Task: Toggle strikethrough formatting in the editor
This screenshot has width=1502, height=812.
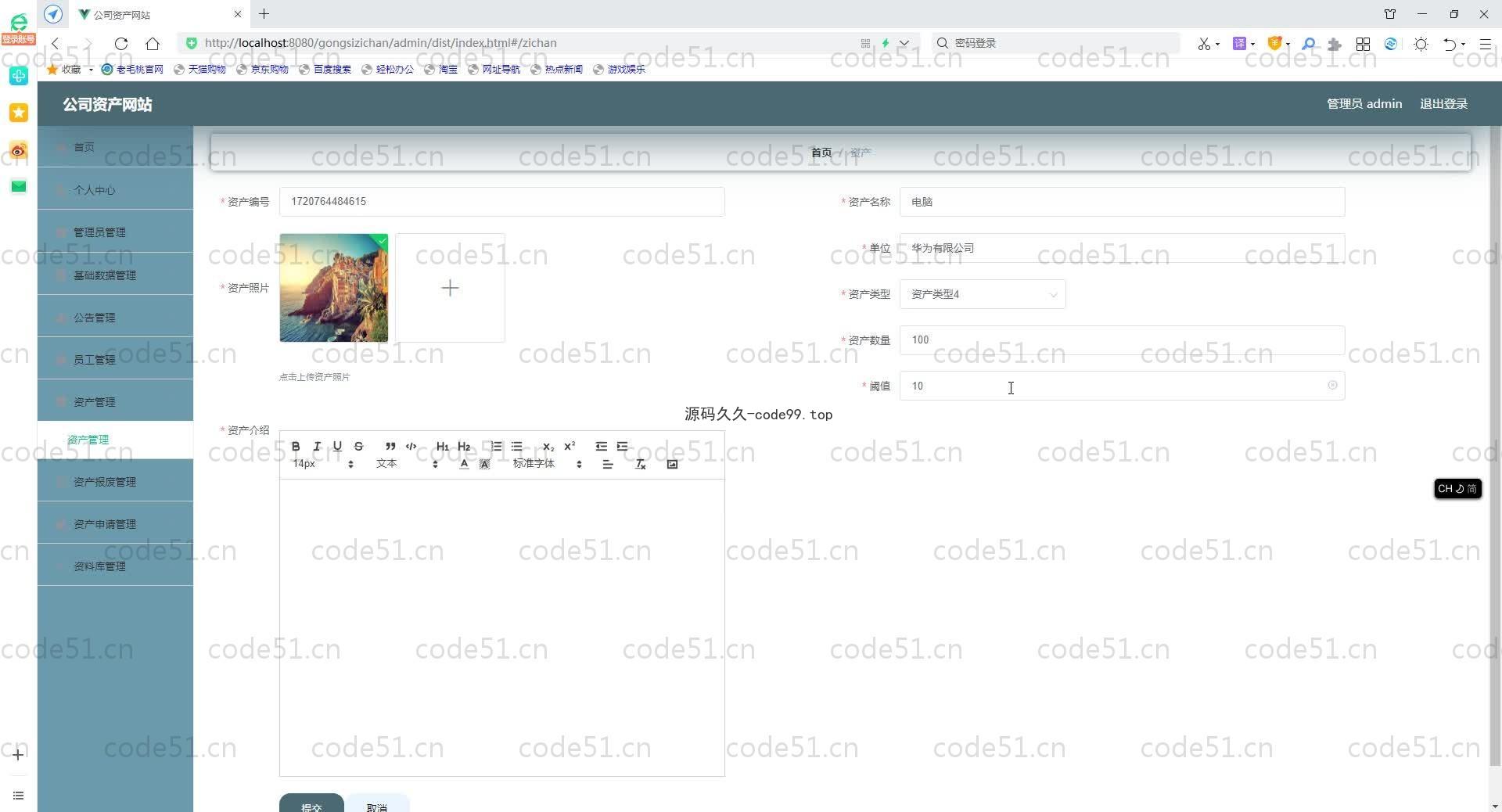Action: pos(358,447)
